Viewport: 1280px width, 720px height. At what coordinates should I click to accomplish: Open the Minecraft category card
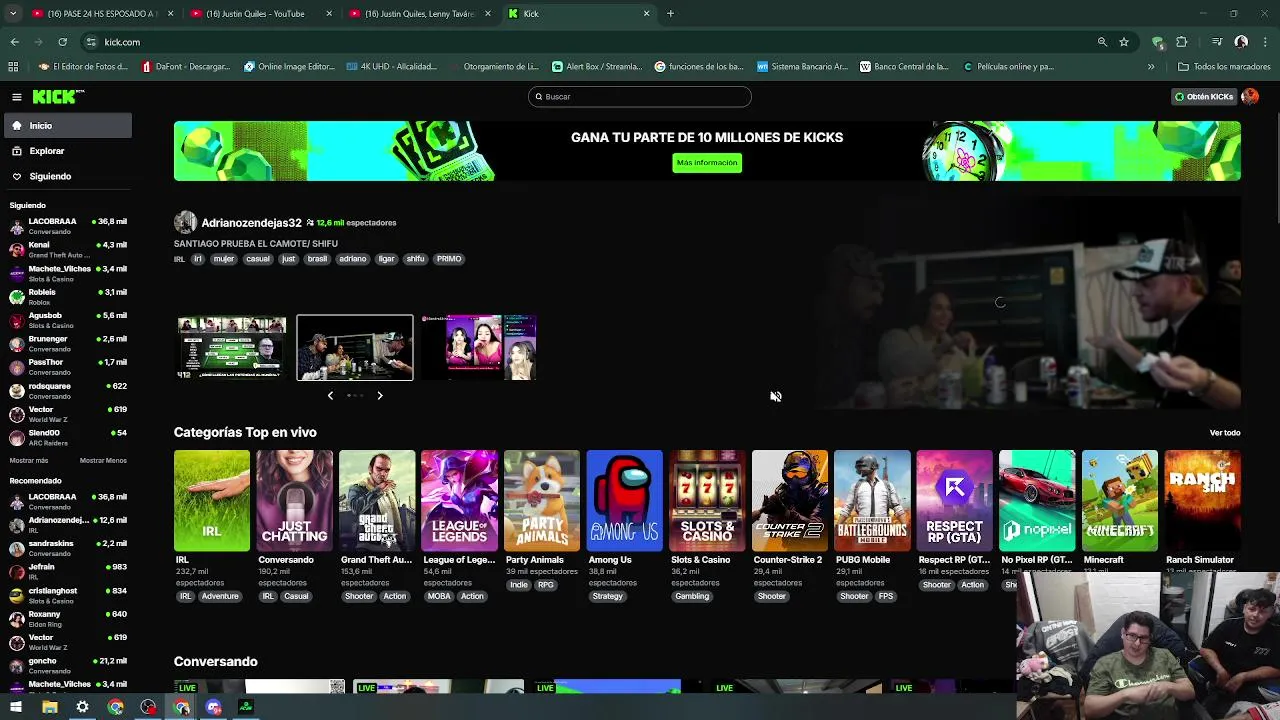point(1120,501)
